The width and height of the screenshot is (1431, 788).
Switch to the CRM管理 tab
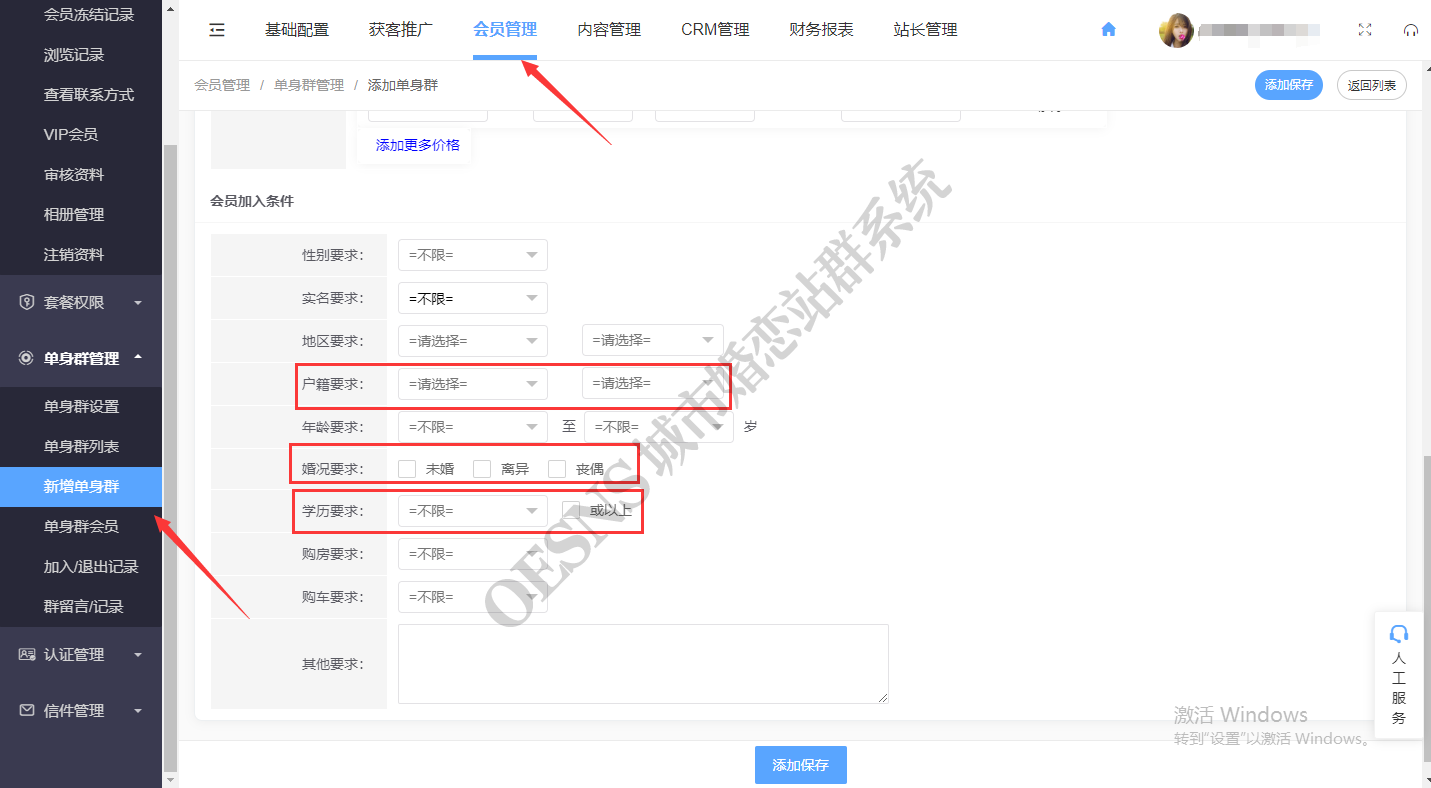point(715,30)
